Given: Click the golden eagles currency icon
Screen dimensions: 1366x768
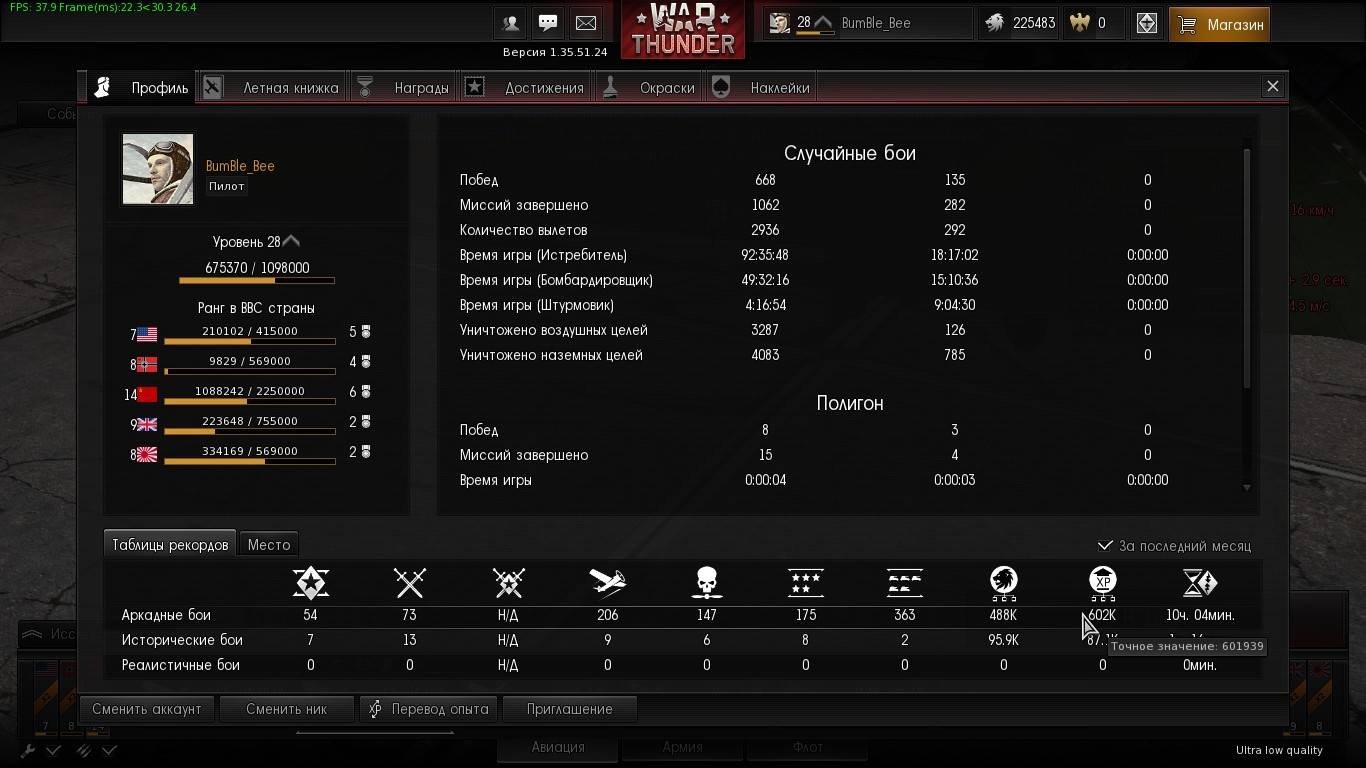Looking at the screenshot, I should [1080, 23].
